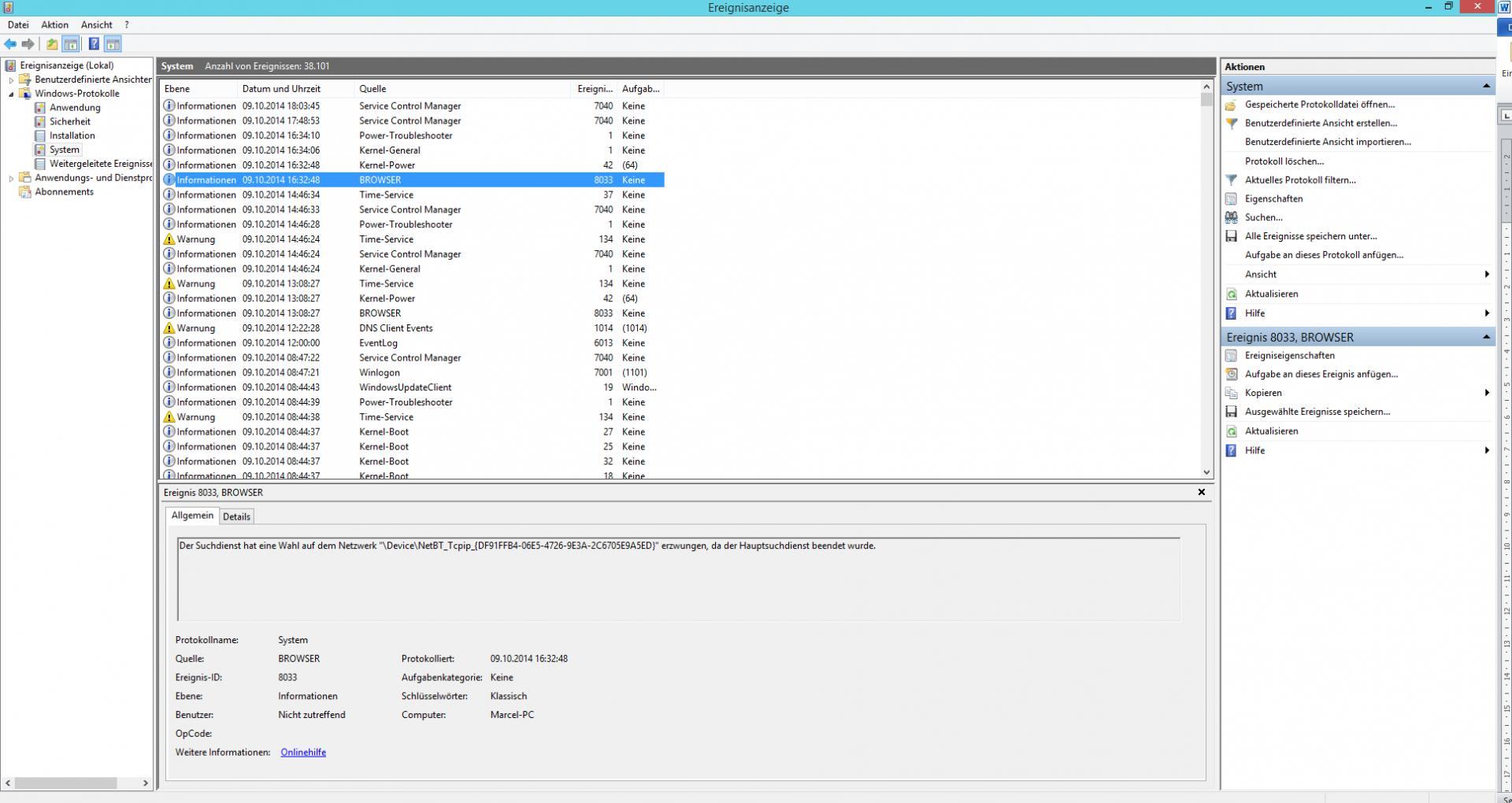1512x803 pixels.
Task: Click the filter icon beside Aktuelles Protokoll filtern
Action: pyautogui.click(x=1232, y=180)
